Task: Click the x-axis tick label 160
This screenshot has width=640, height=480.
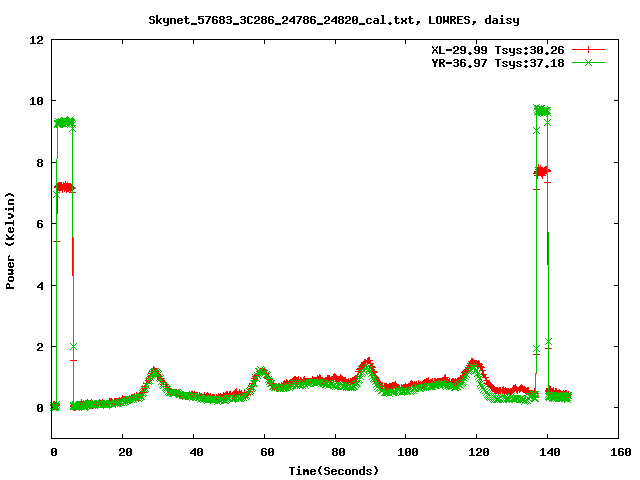Action: point(621,452)
